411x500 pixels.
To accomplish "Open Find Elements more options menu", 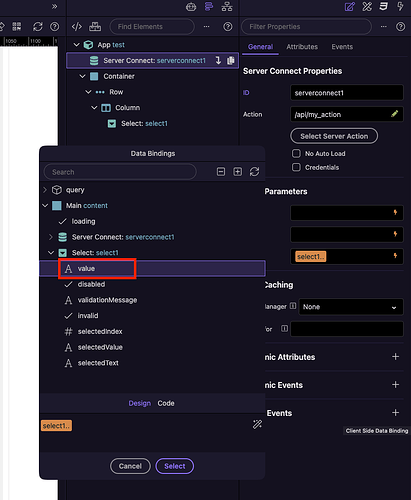I will (x=207, y=27).
